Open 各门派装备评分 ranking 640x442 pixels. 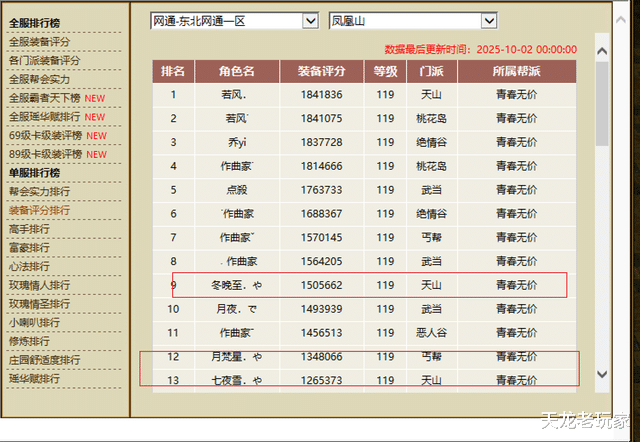point(44,60)
